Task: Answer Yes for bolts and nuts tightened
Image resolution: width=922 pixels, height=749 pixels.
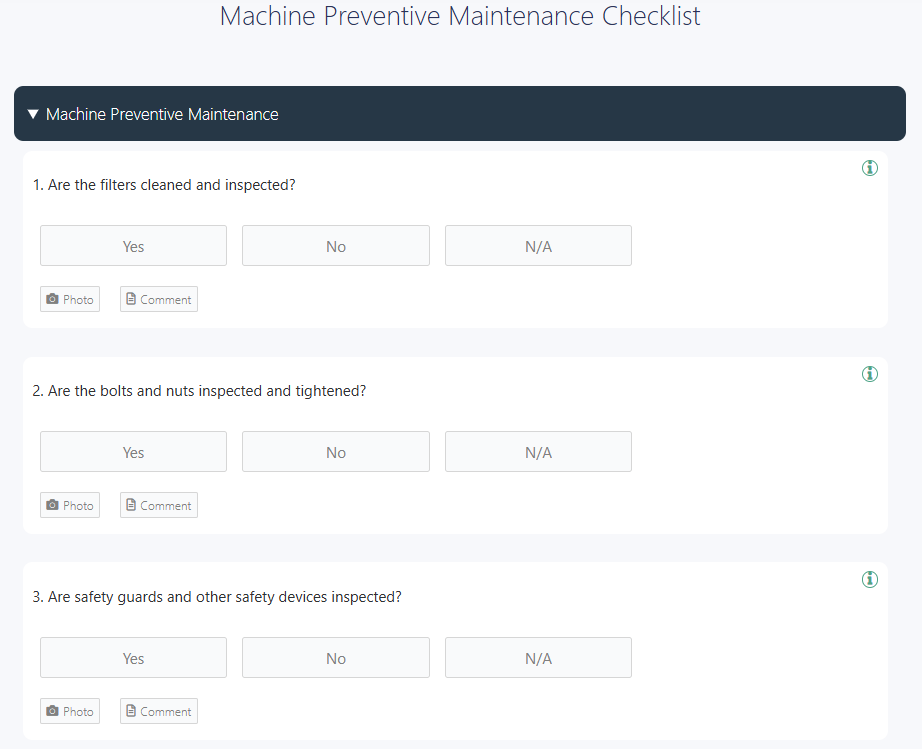Action: (x=133, y=452)
